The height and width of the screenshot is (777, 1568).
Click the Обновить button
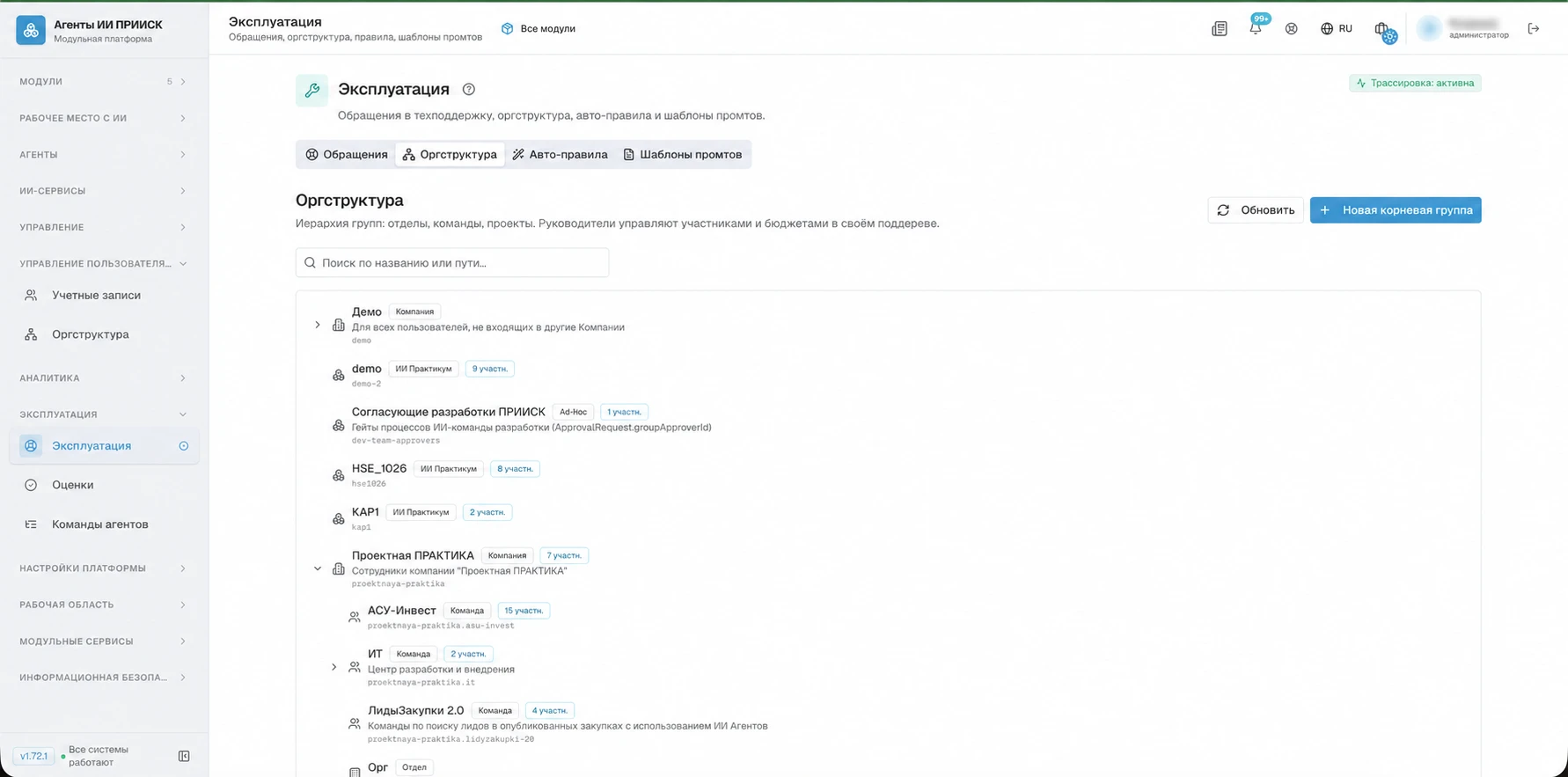(1256, 210)
